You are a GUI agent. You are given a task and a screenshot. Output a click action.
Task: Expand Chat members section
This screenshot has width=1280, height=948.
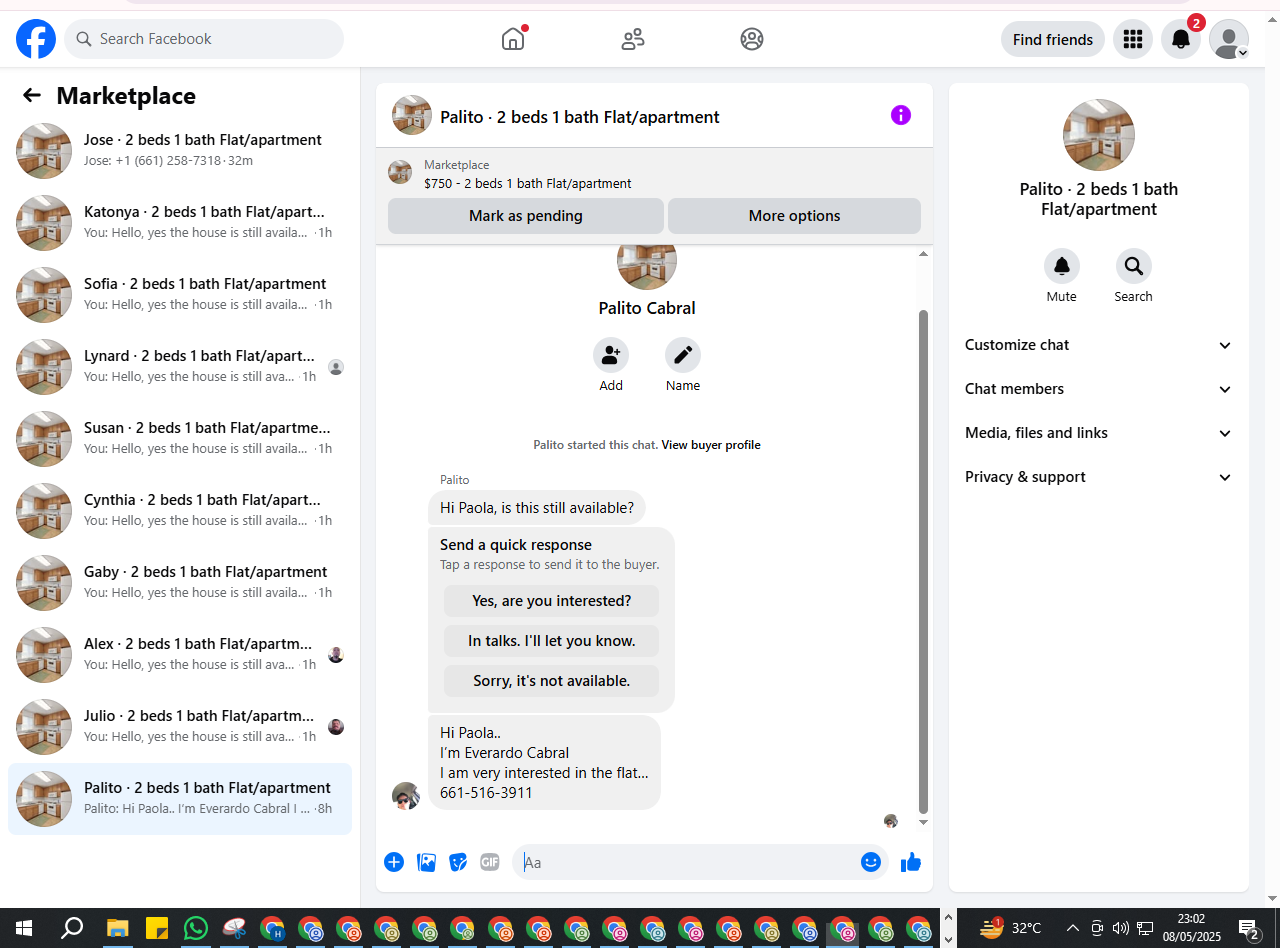[x=1099, y=389]
